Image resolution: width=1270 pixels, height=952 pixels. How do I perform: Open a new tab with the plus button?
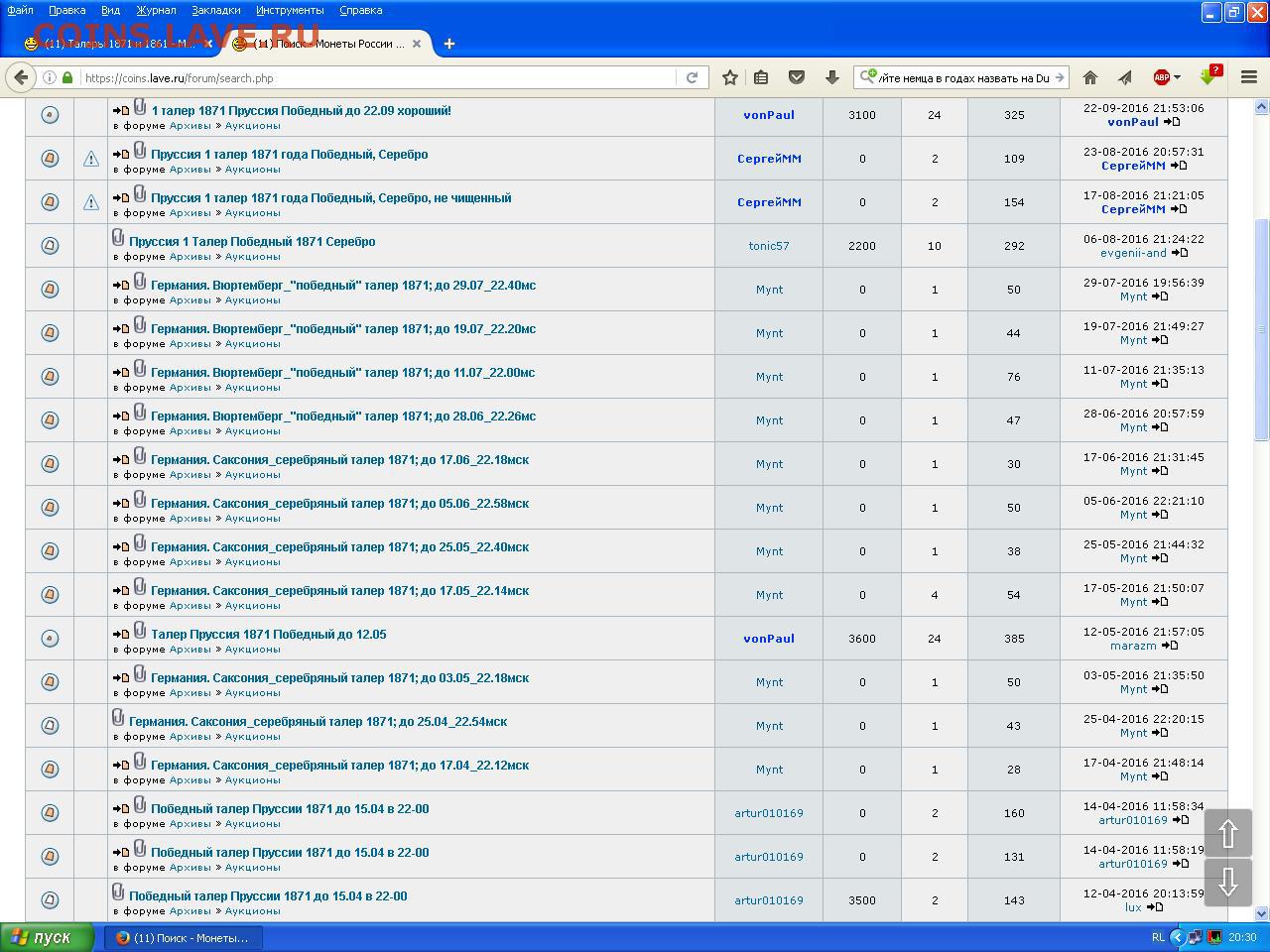[449, 44]
